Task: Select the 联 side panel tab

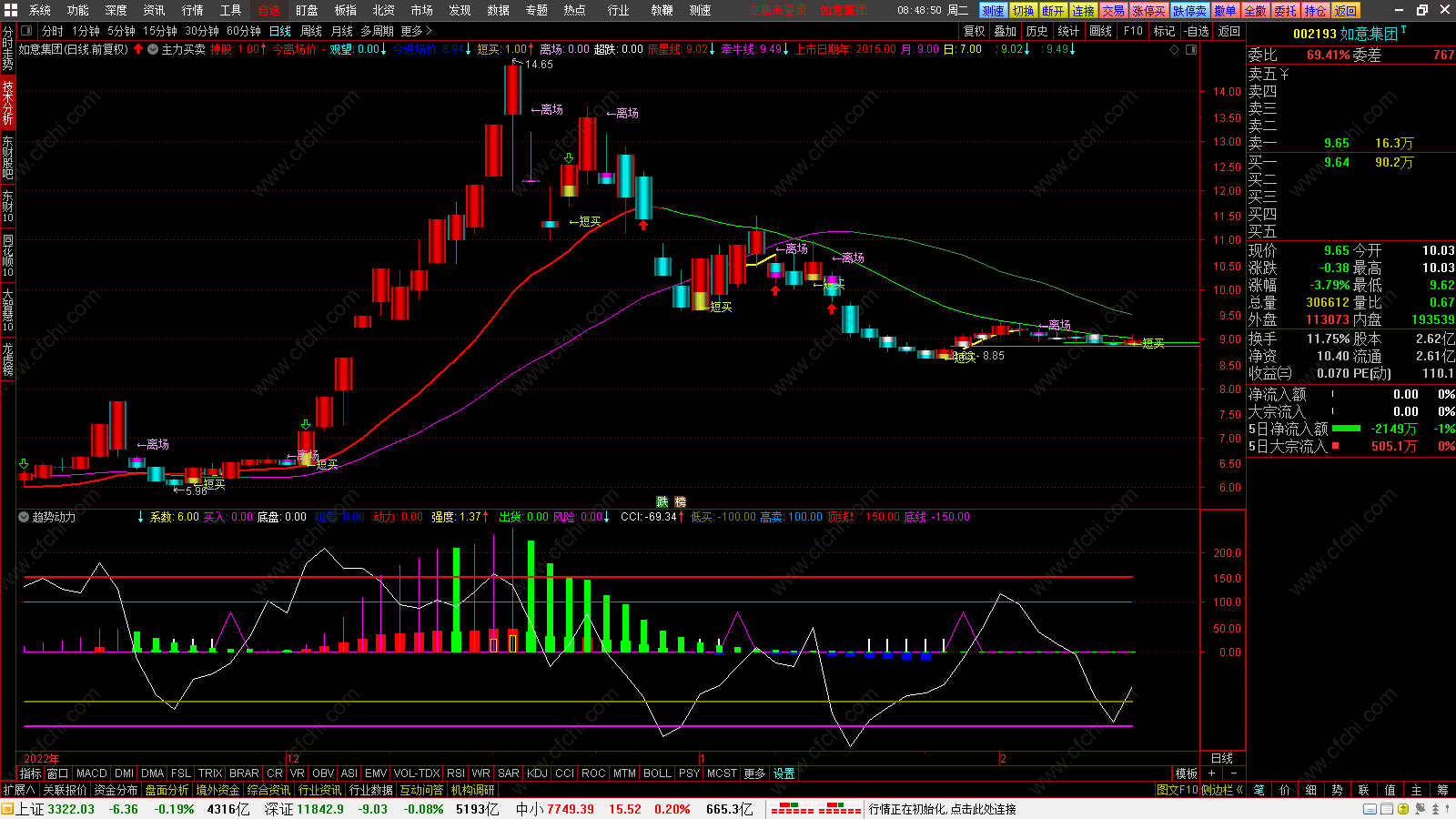Action: (x=1364, y=790)
